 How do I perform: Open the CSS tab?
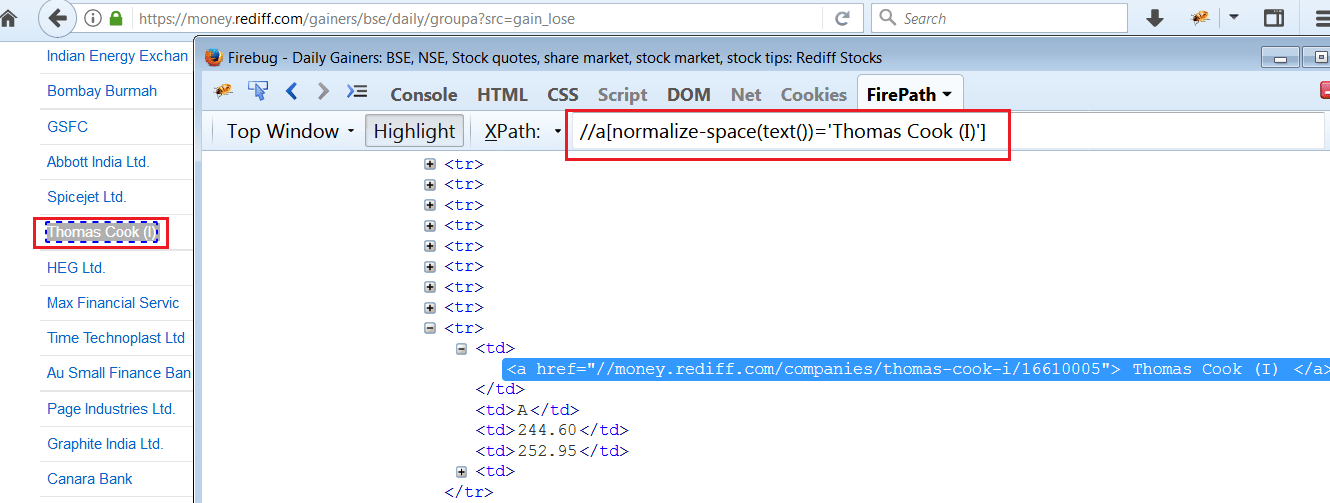563,94
